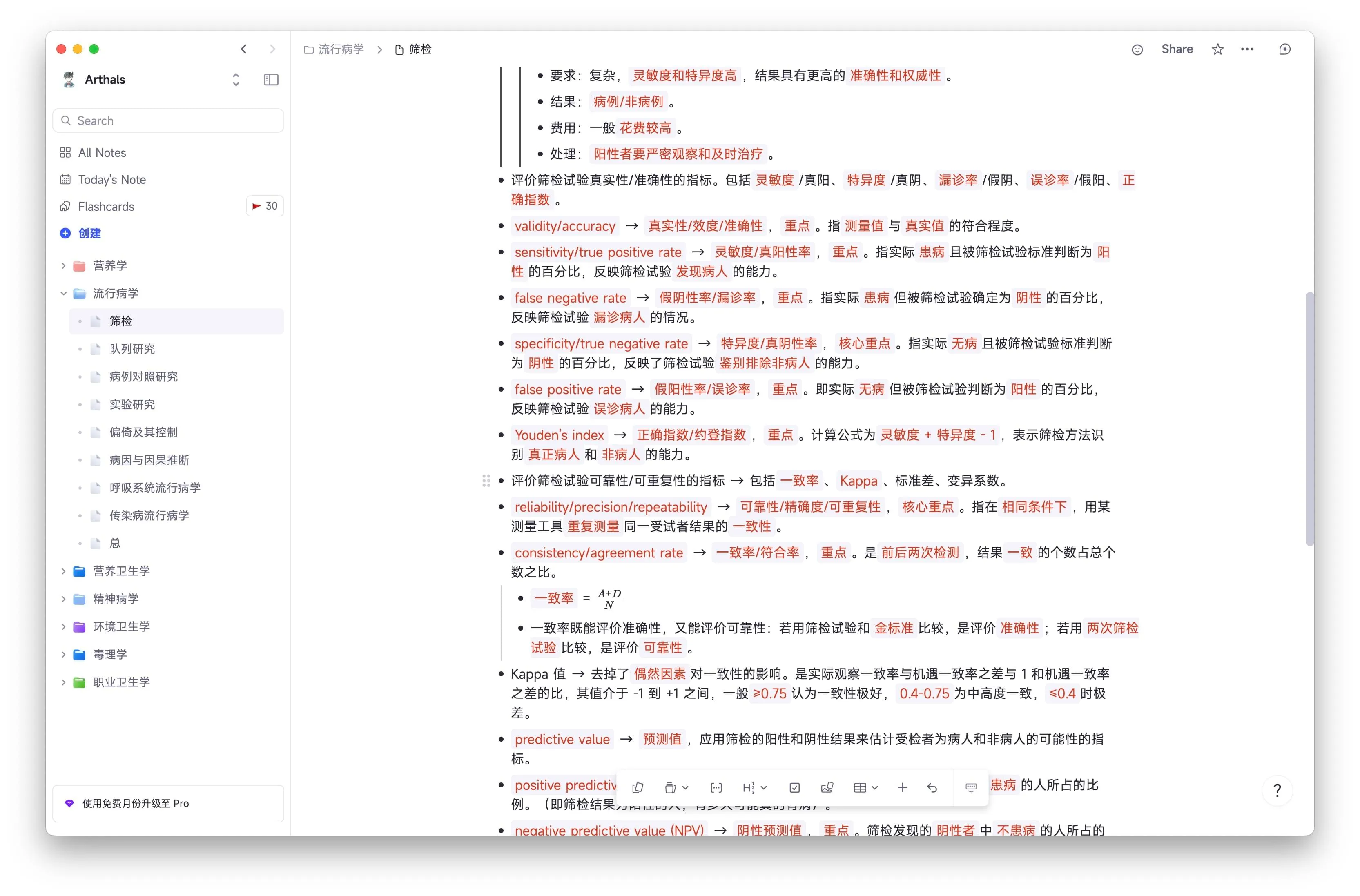Click the drag handle beside 评价筛检试验可靠性
Image resolution: width=1360 pixels, height=896 pixels.
point(486,481)
